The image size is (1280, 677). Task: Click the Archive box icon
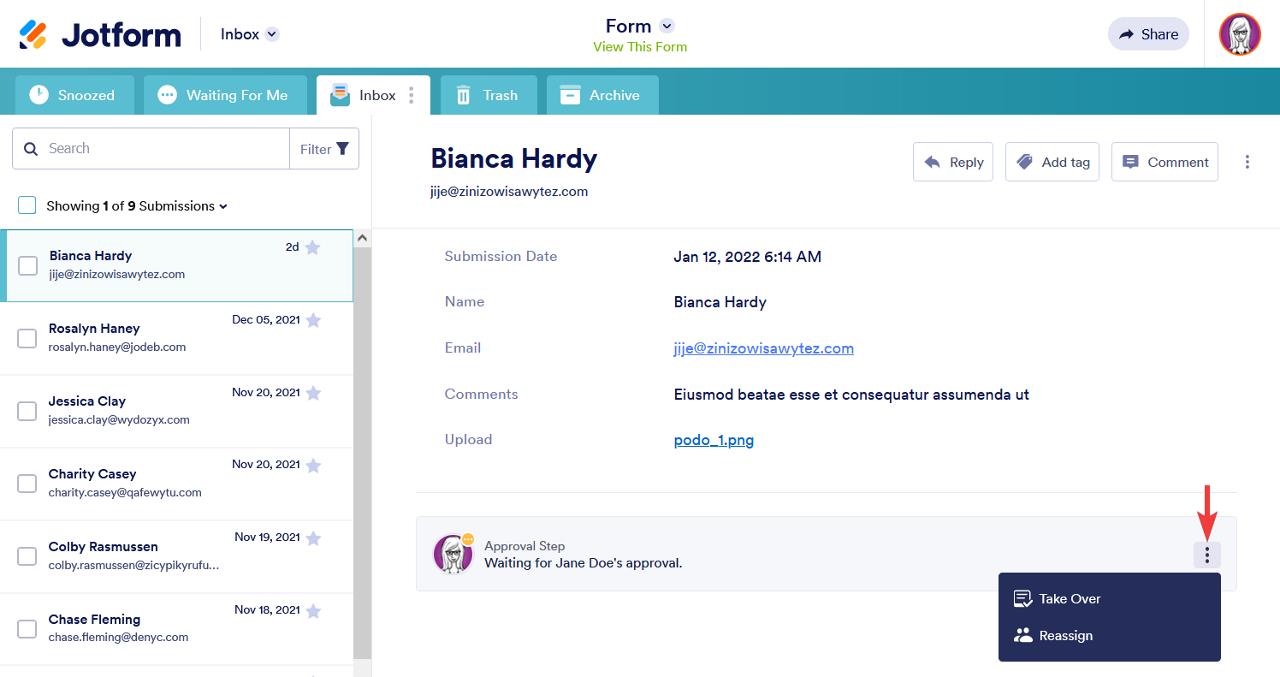pos(570,95)
